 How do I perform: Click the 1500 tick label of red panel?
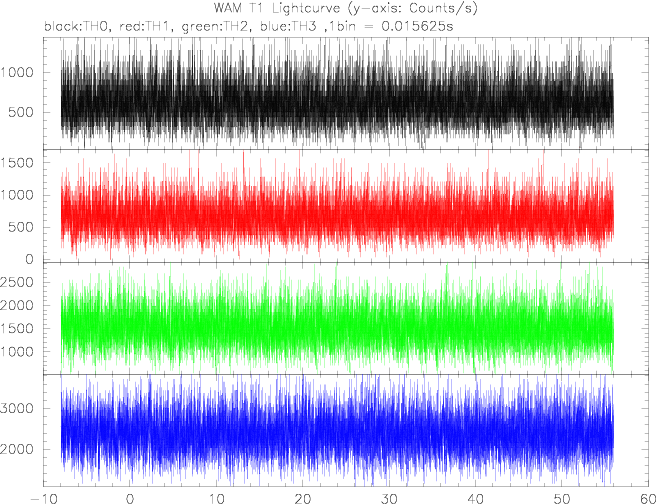coord(16,163)
